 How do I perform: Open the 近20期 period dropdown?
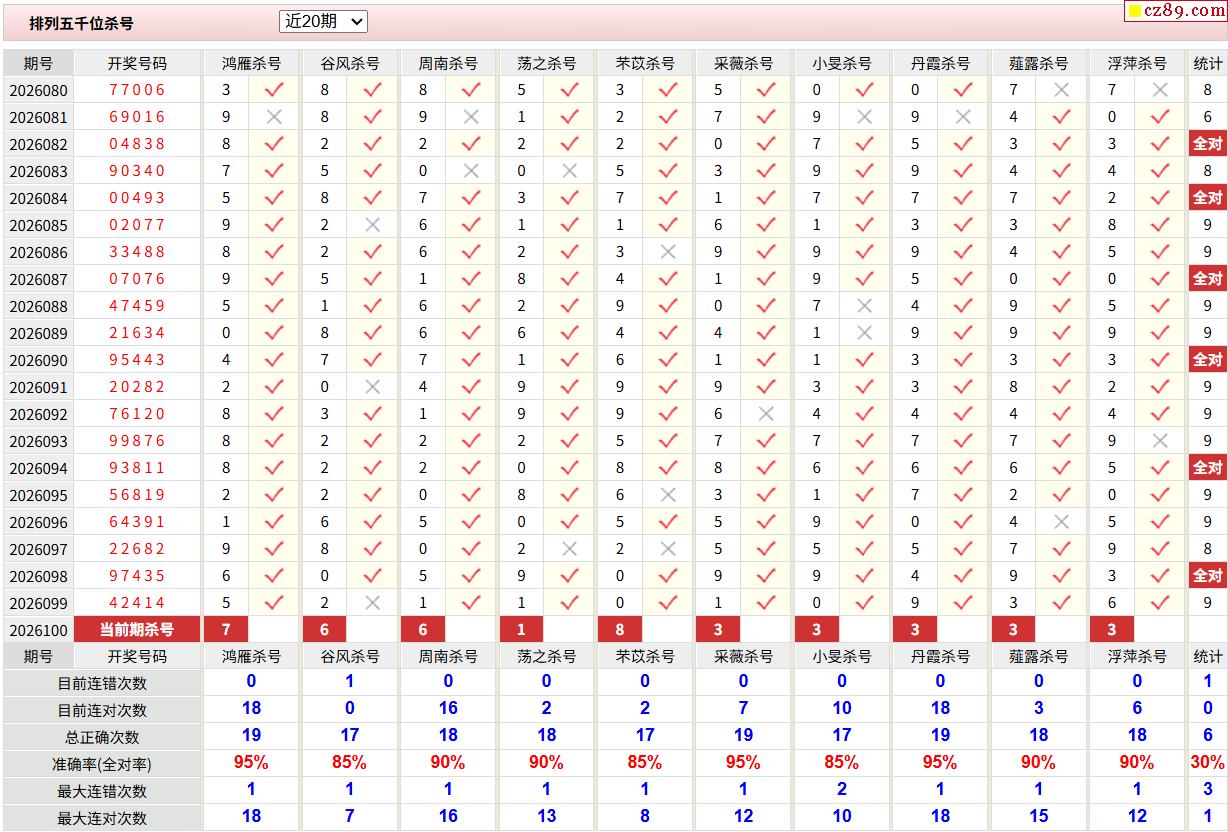(323, 21)
